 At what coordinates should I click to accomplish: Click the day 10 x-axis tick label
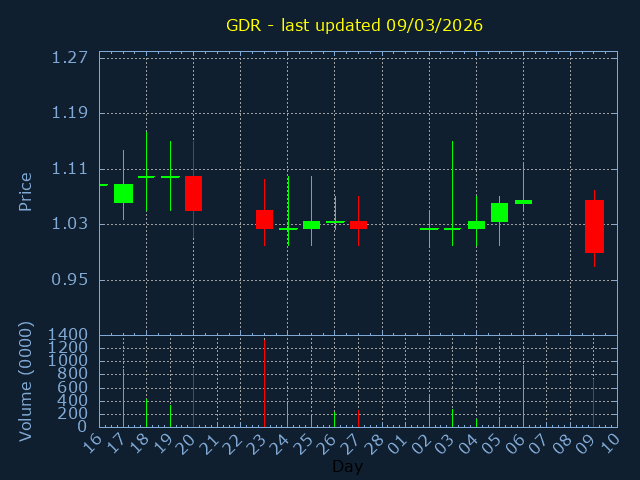pos(610,442)
